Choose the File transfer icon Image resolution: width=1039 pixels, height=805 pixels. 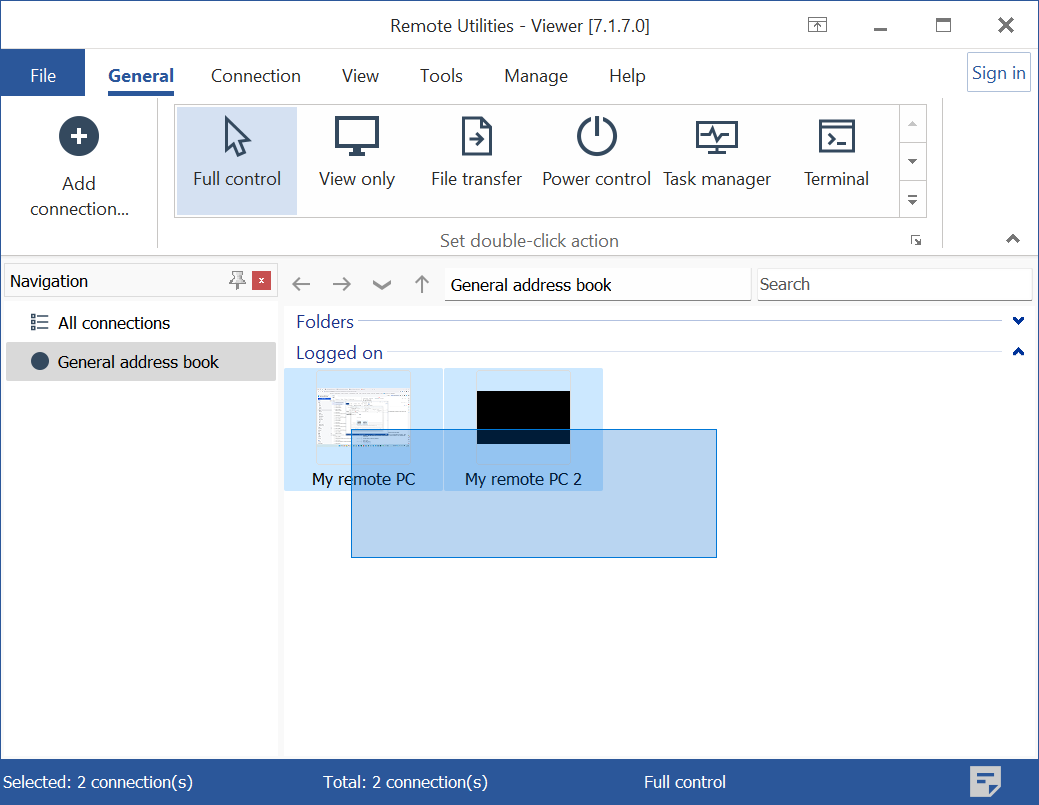476,138
